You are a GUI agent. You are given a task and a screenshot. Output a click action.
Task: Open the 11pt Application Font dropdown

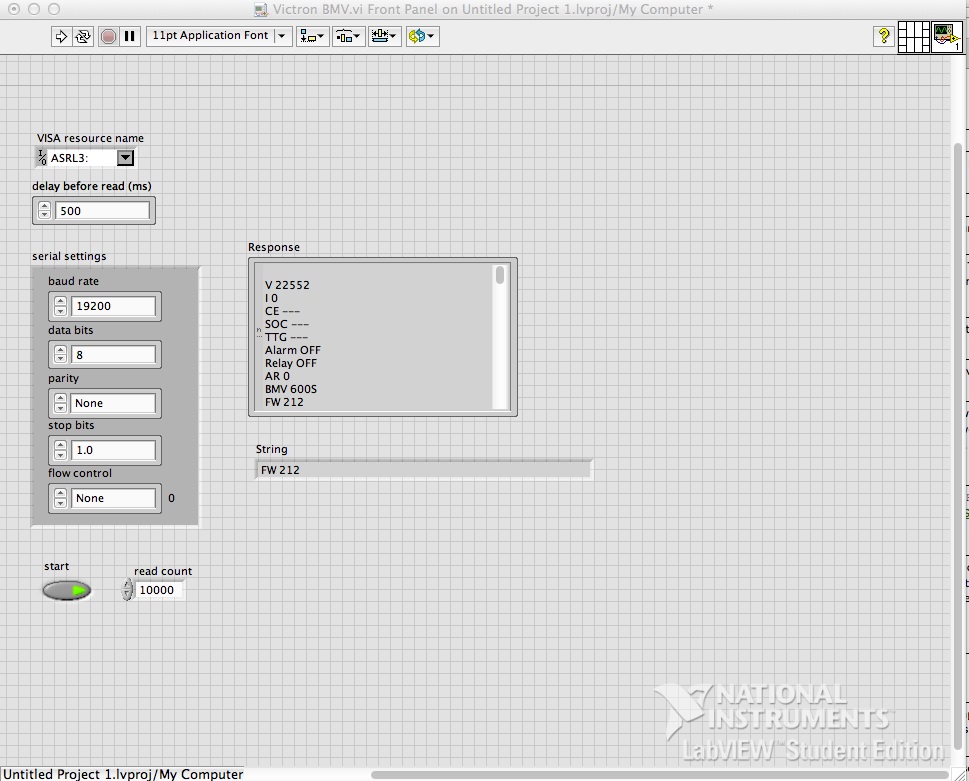[219, 36]
